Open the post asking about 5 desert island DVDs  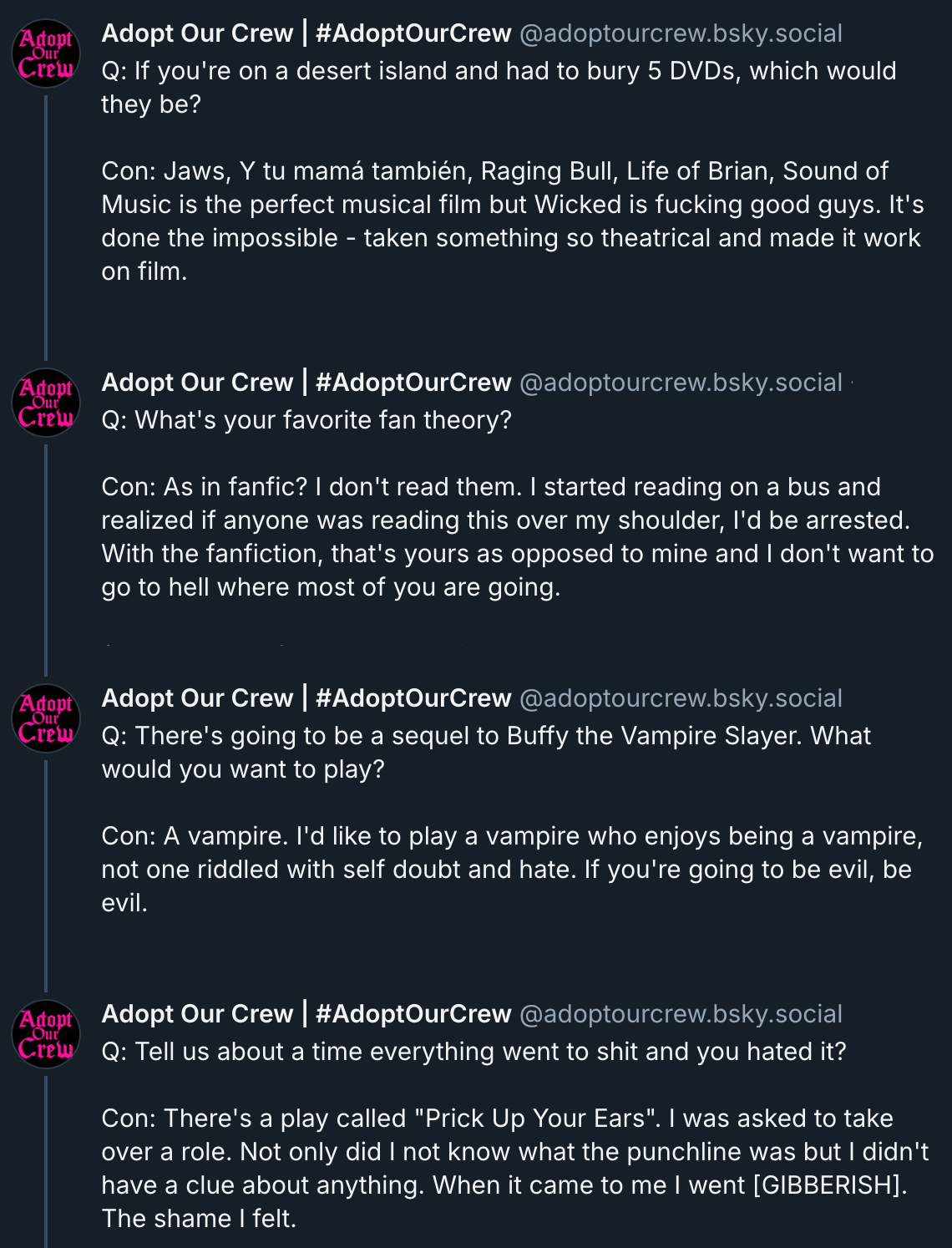[x=498, y=88]
